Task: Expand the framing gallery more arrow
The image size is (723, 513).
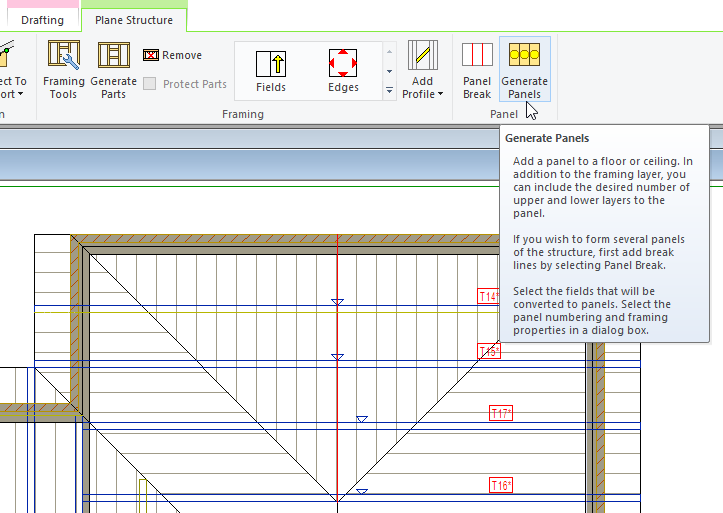Action: click(x=389, y=91)
